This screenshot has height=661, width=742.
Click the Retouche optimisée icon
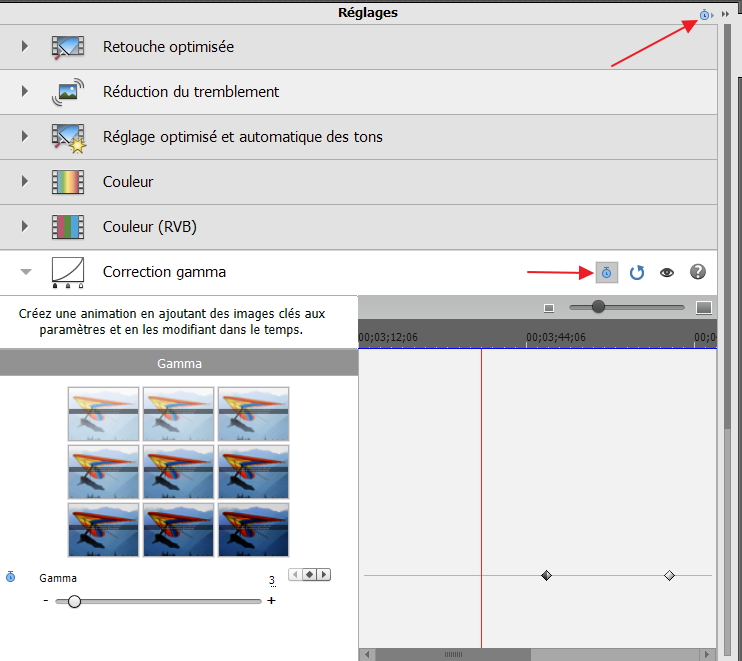68,47
